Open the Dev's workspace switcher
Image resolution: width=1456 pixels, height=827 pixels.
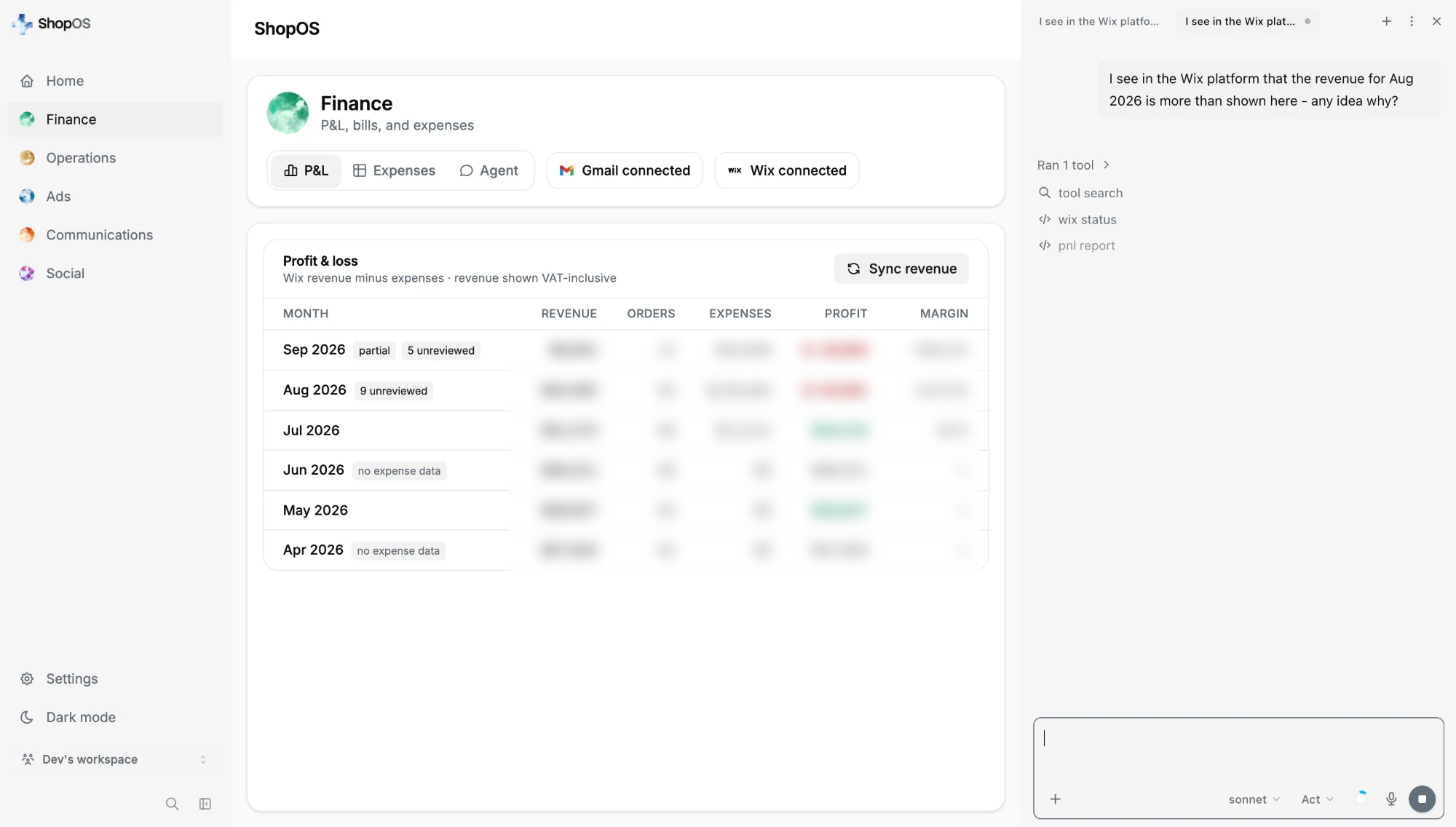point(115,759)
